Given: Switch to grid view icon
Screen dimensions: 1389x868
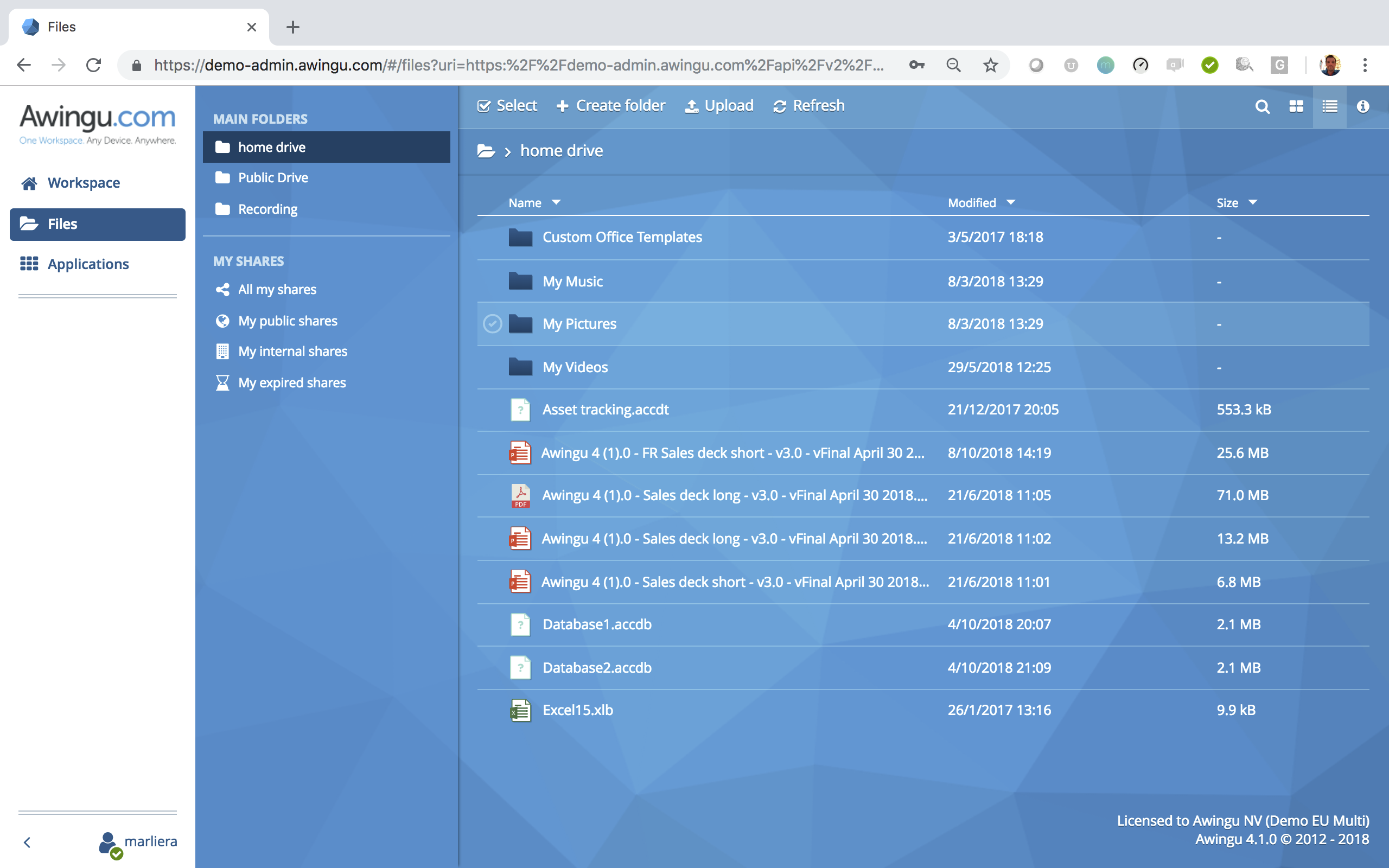Looking at the screenshot, I should 1296,107.
